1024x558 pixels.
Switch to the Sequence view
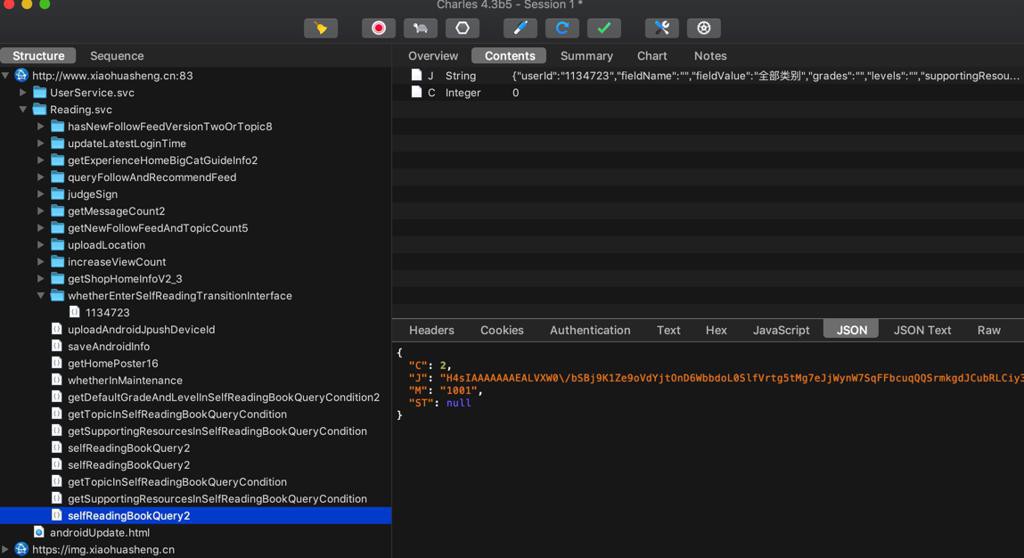(117, 56)
